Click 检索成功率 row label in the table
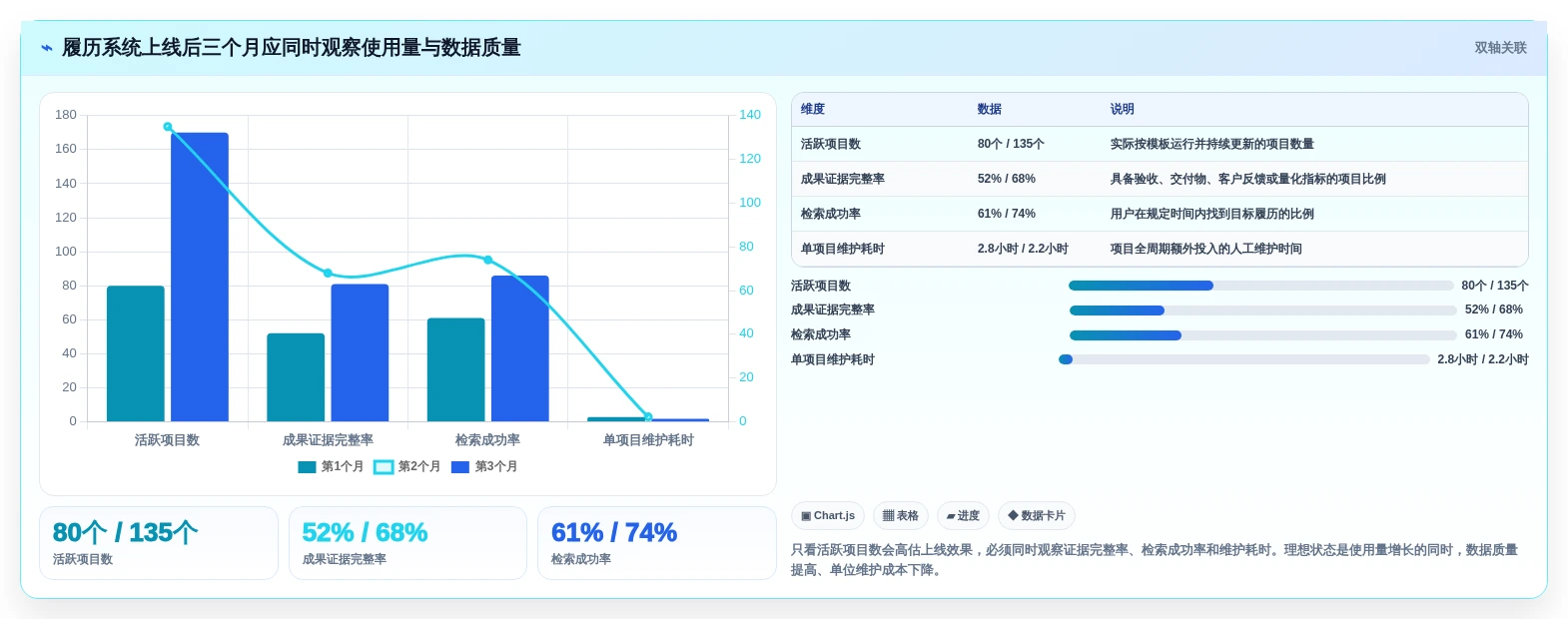 tap(831, 214)
